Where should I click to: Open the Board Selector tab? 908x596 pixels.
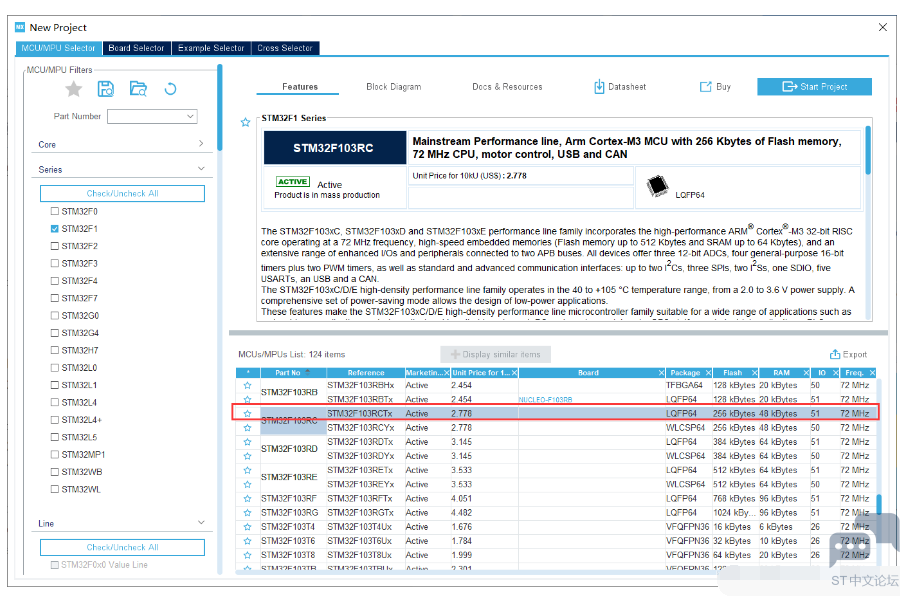coord(137,48)
